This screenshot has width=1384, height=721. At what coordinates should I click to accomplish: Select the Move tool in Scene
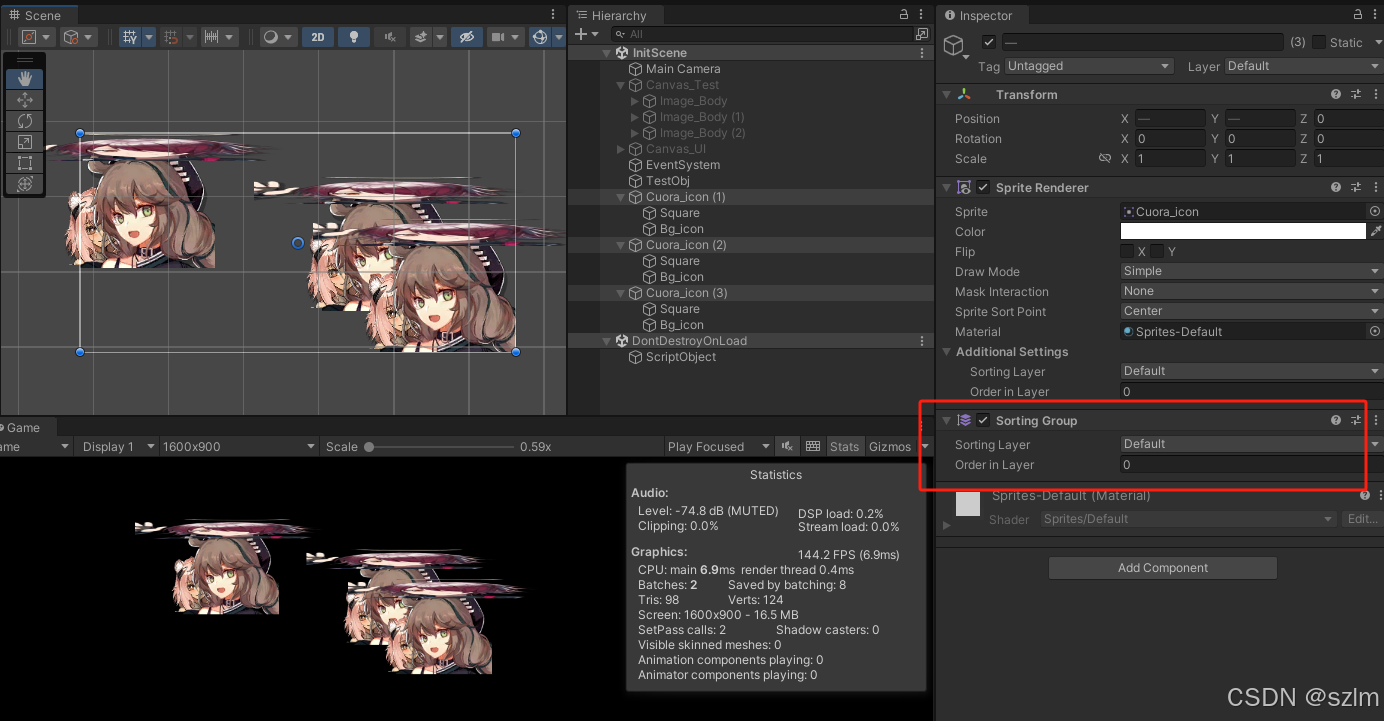[x=25, y=100]
